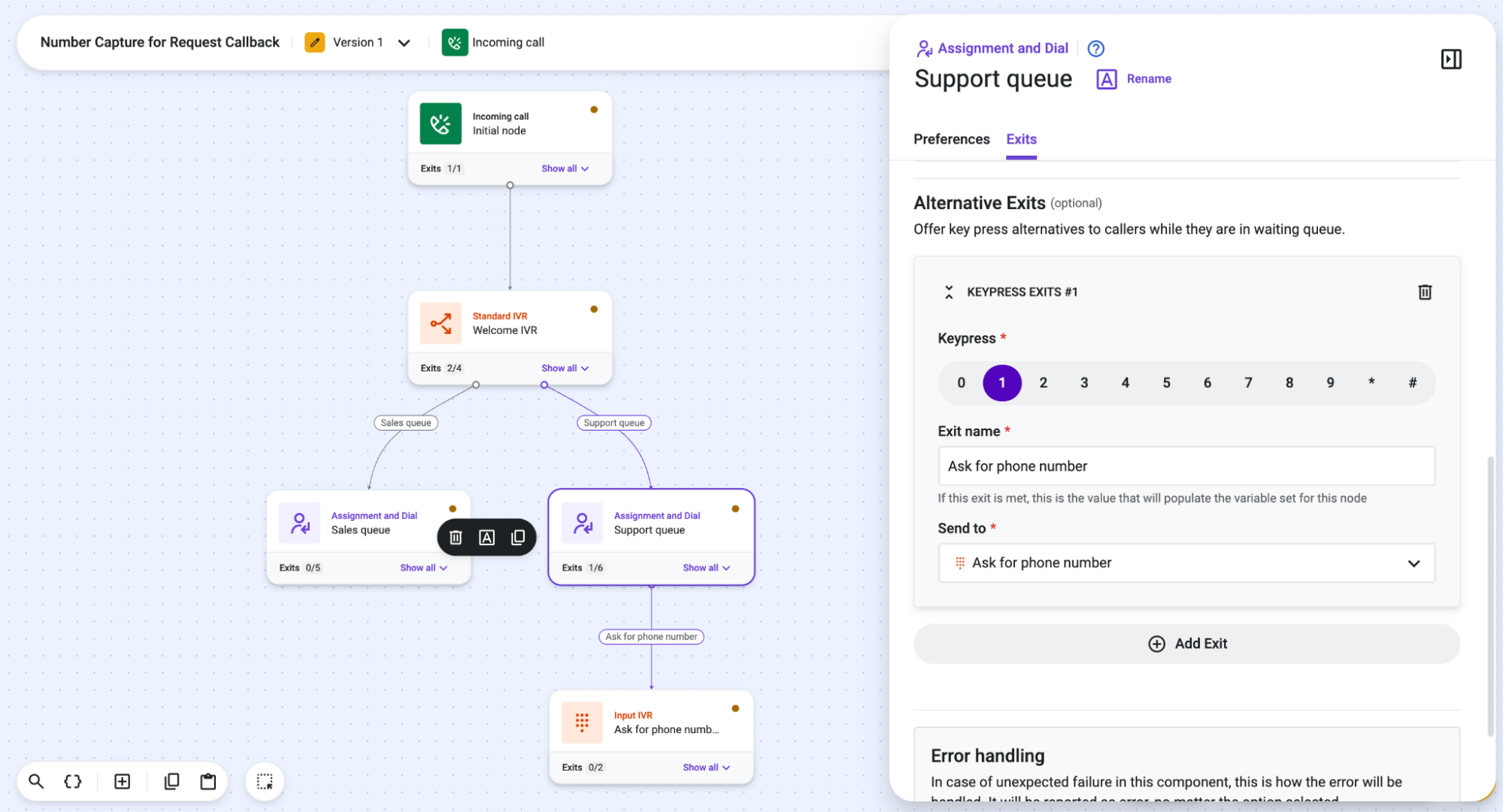1503x812 pixels.
Task: Click the copy icon in bottom toolbar
Action: 171,781
